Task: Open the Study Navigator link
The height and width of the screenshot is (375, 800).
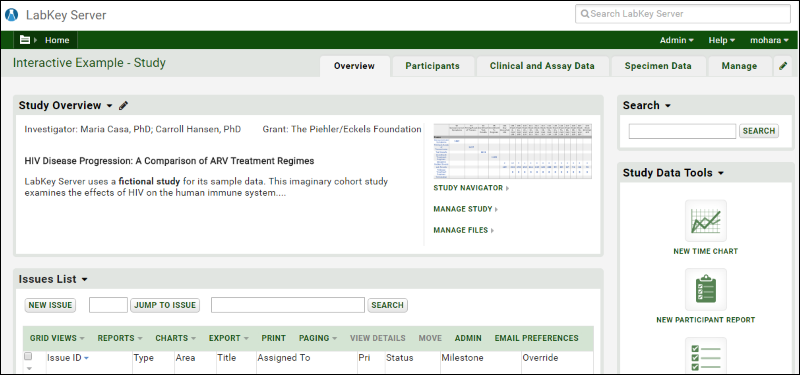Action: coord(471,188)
